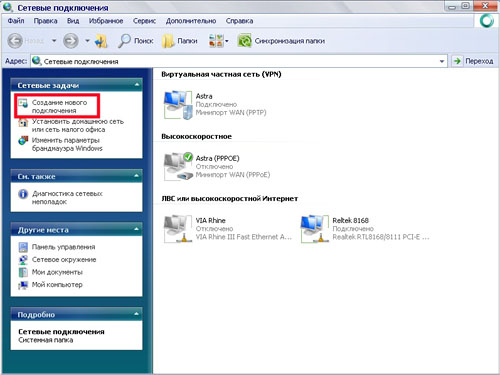Viewport: 500px width, 375px height.
Task: Click the new connection wizard icon
Action: (23, 103)
